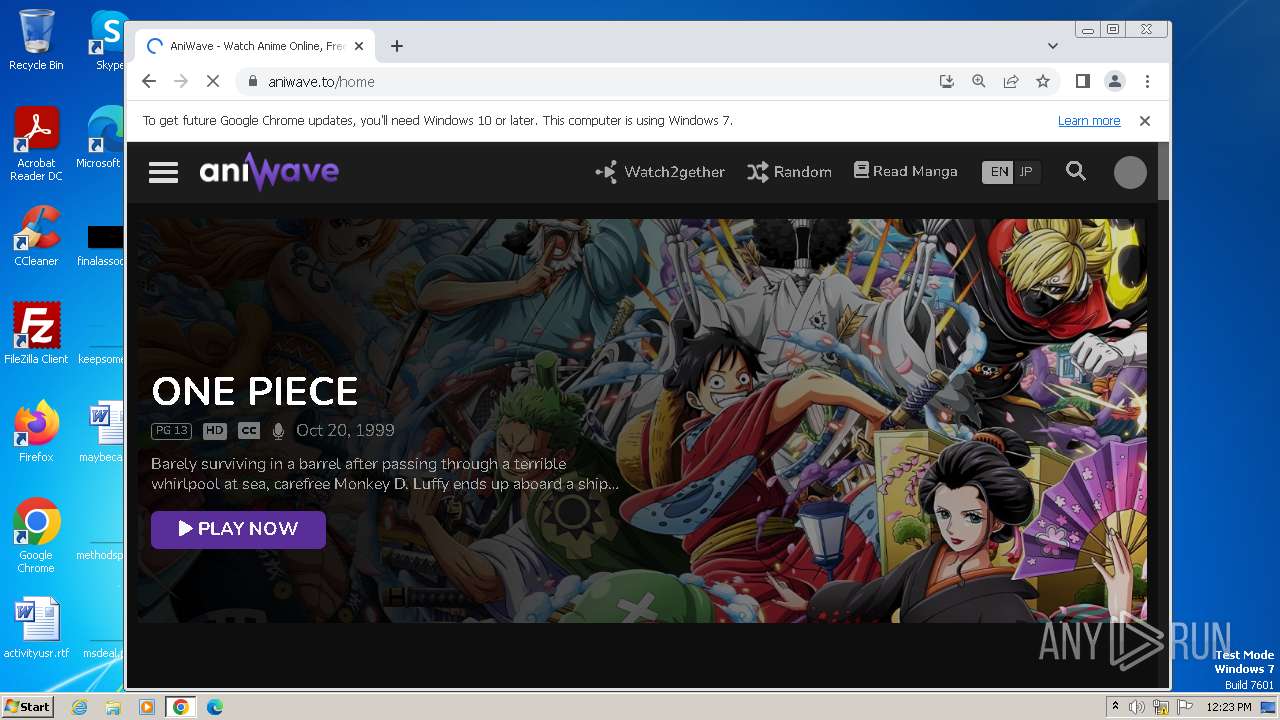The width and height of the screenshot is (1280, 720).
Task: Go back in Chrome
Action: 149,82
